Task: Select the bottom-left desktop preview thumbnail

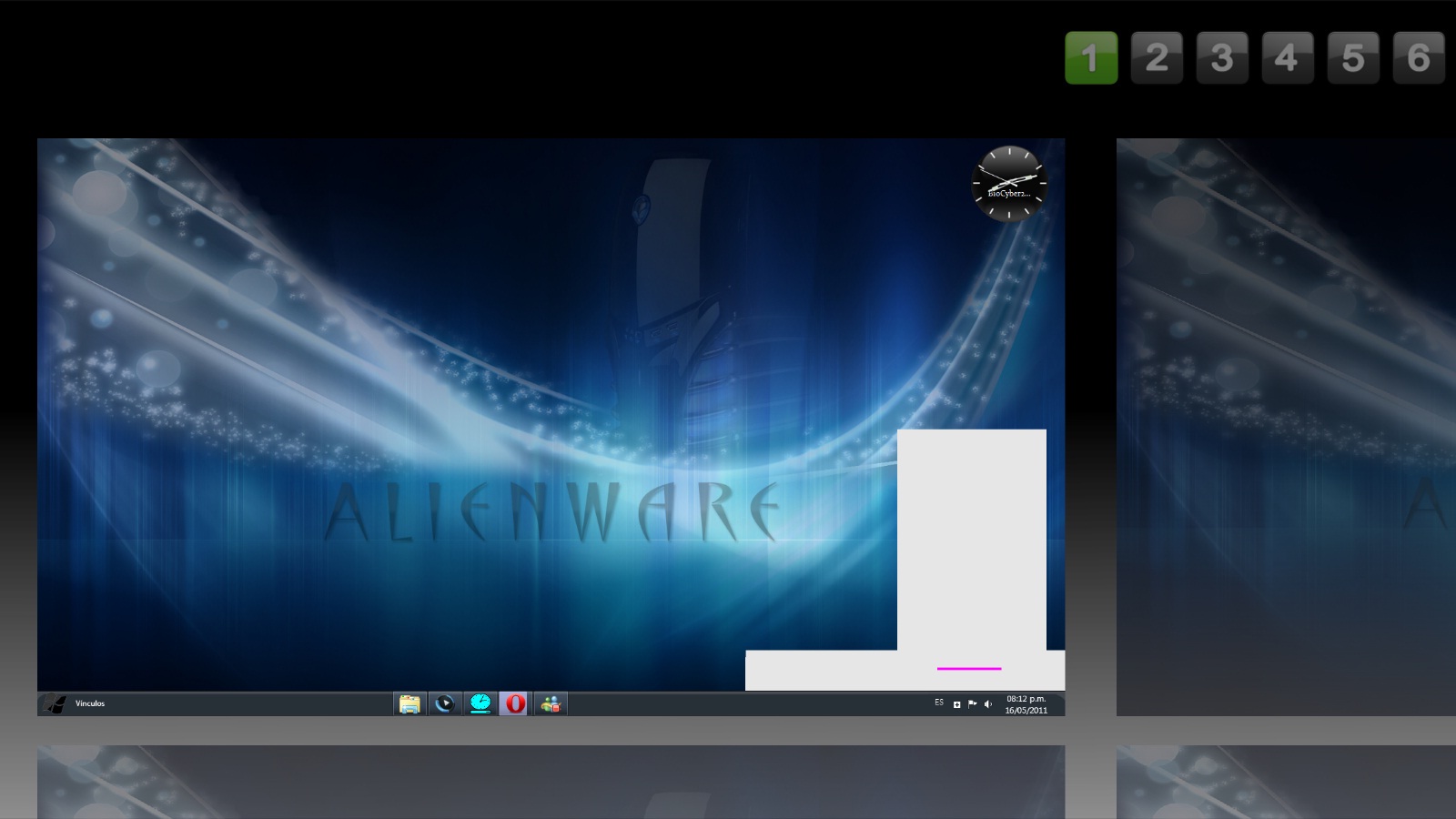Action: 551,782
